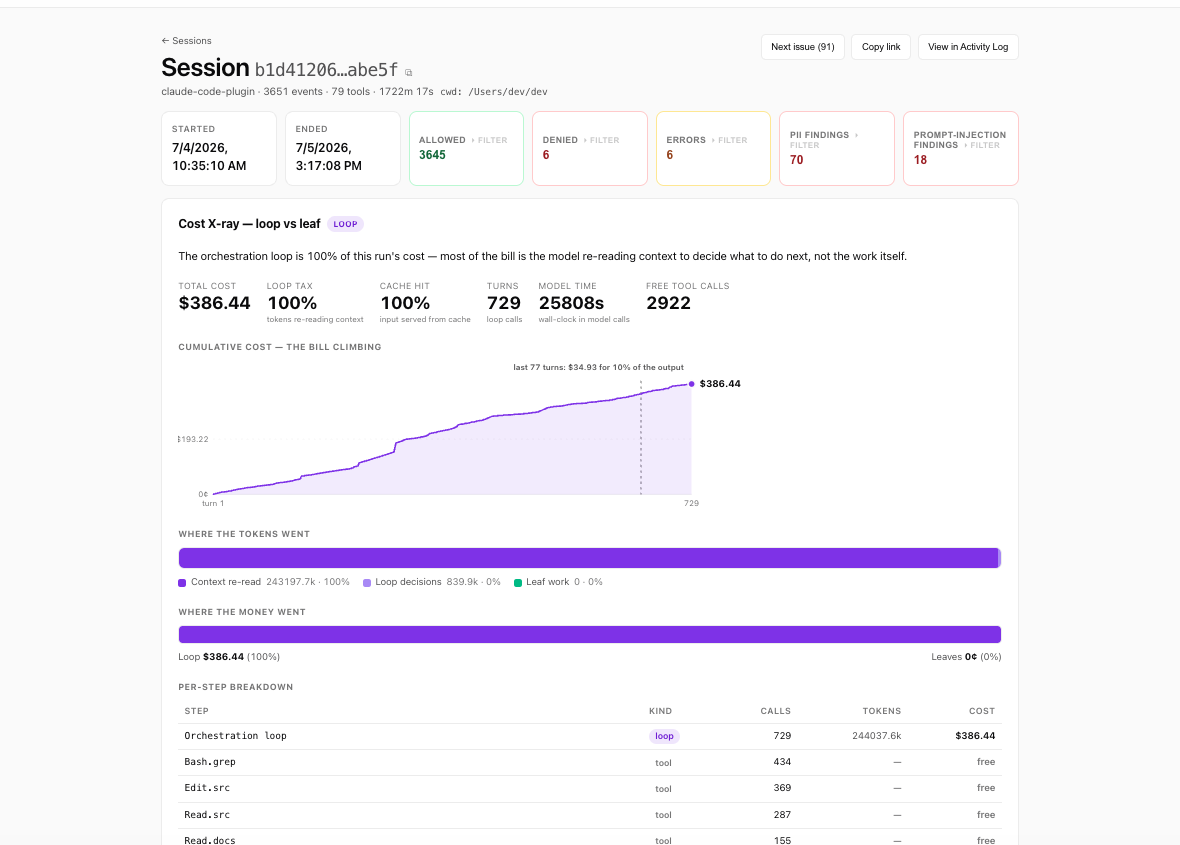Viewport: 1180px width, 845px height.
Task: Click the Ended date card
Action: pos(342,148)
